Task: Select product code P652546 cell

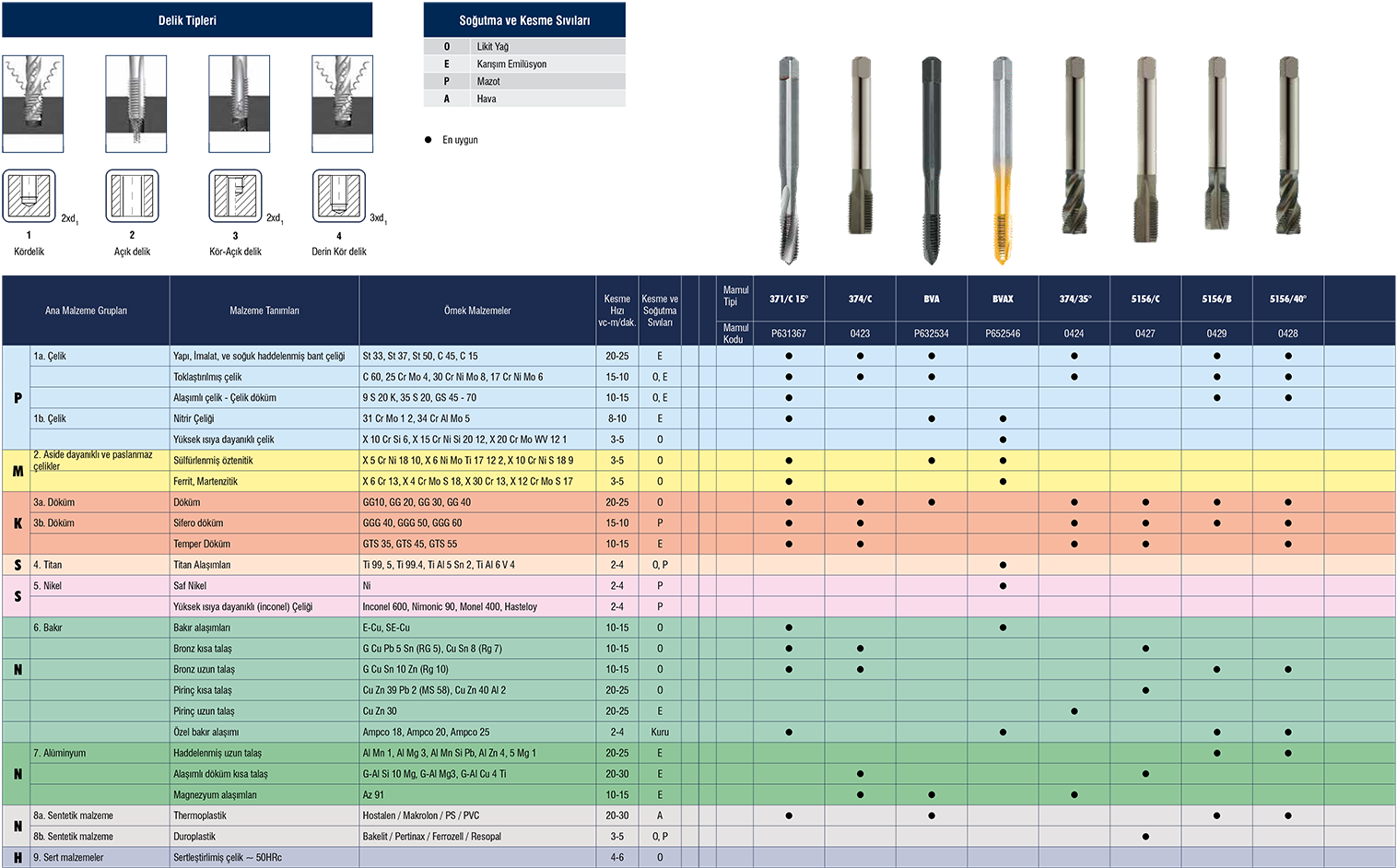Action: (x=1003, y=334)
